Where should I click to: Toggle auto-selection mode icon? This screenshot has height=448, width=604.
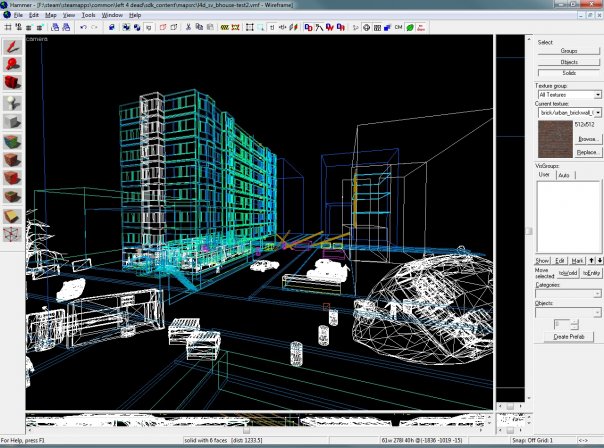(261, 27)
